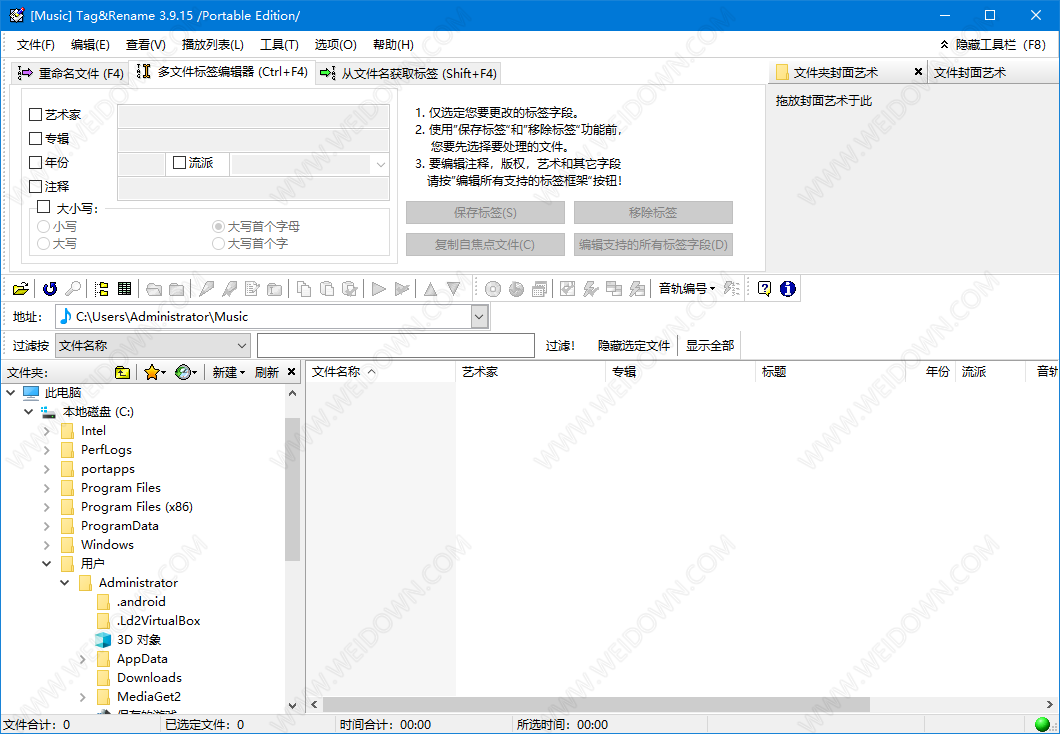Click the grid list view toolbar icon

[x=125, y=289]
